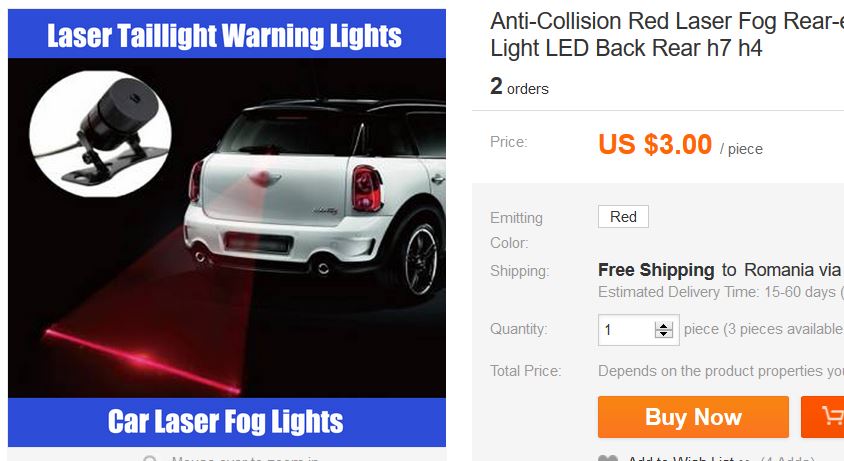Select the Red emitting color option
844x461 pixels.
coord(623,216)
